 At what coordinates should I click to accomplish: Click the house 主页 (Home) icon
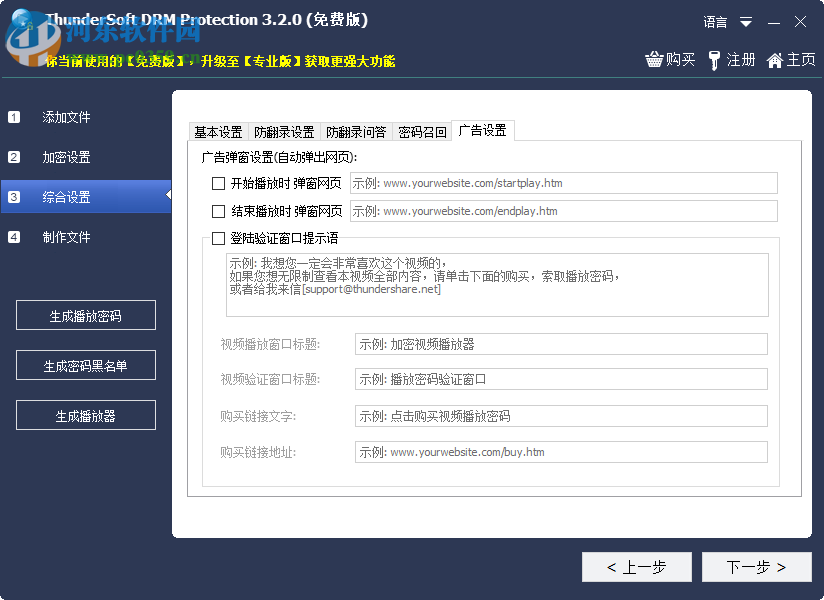pyautogui.click(x=774, y=60)
